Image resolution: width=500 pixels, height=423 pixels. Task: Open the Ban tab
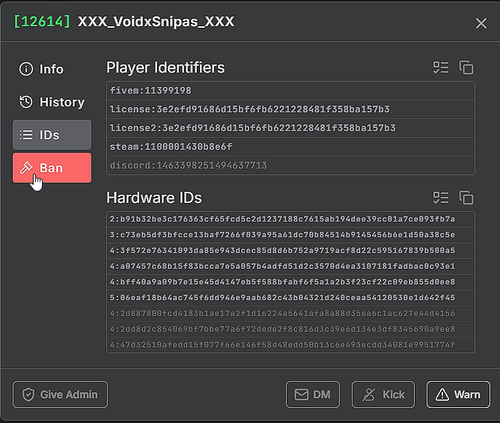pos(52,168)
